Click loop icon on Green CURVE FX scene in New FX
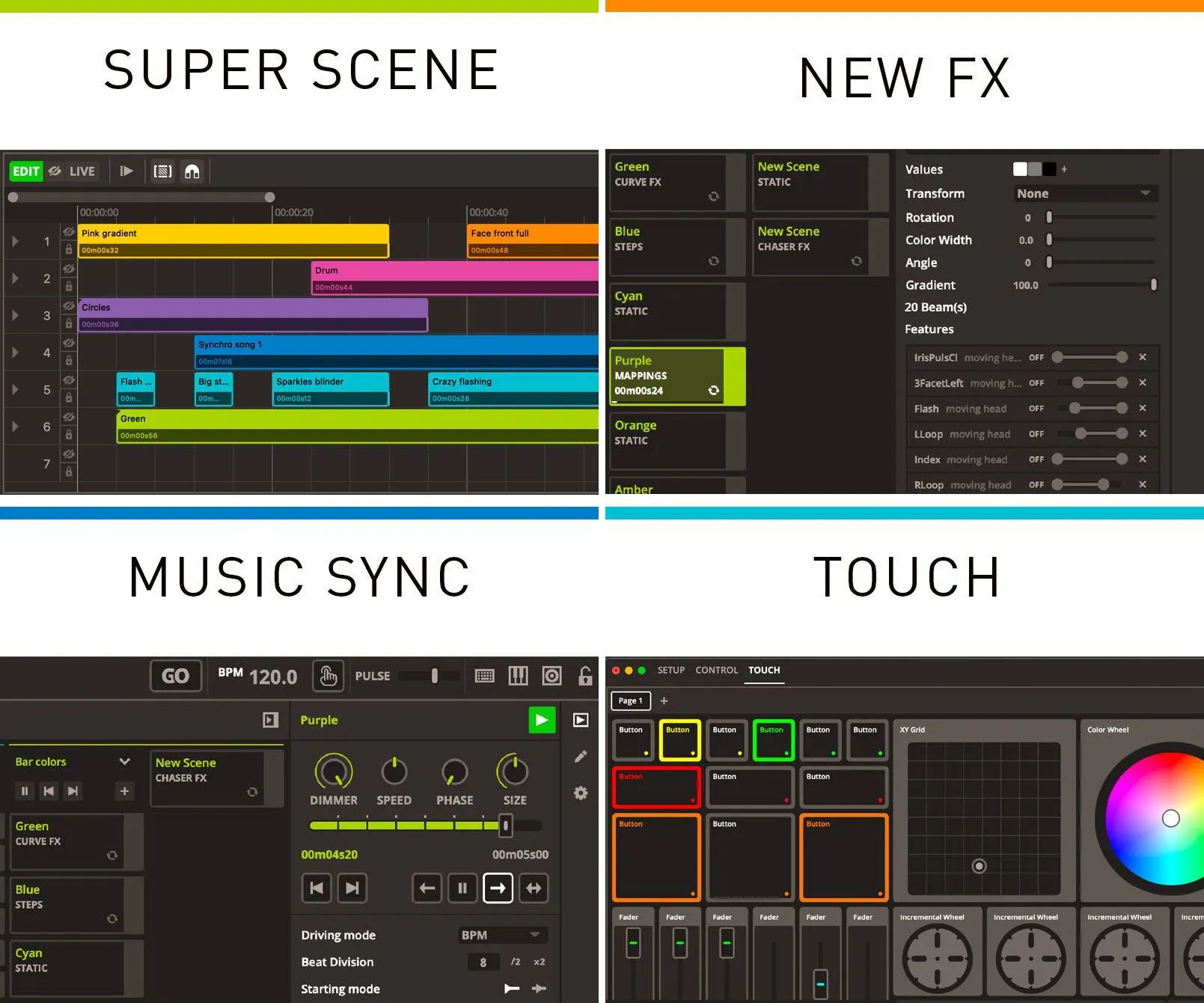The width and height of the screenshot is (1204, 1003). (714, 197)
